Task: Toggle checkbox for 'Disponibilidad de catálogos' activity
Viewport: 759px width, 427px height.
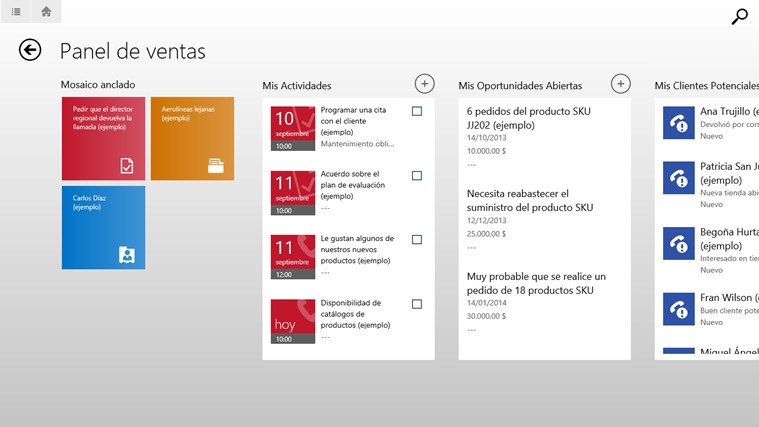Action: [417, 304]
